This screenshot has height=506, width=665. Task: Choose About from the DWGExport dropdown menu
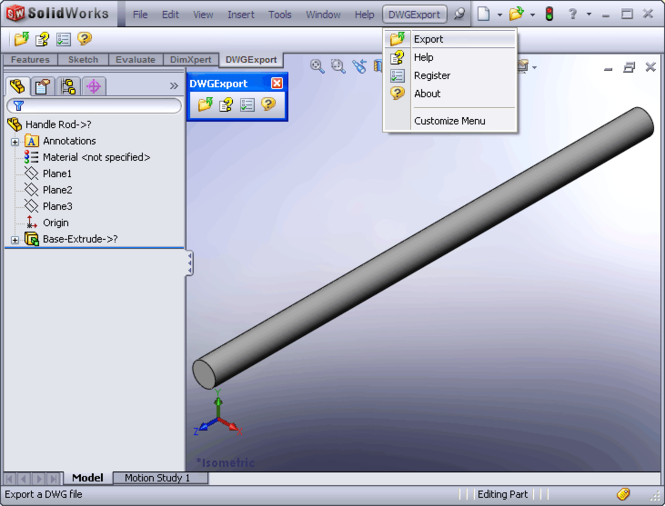point(450,94)
